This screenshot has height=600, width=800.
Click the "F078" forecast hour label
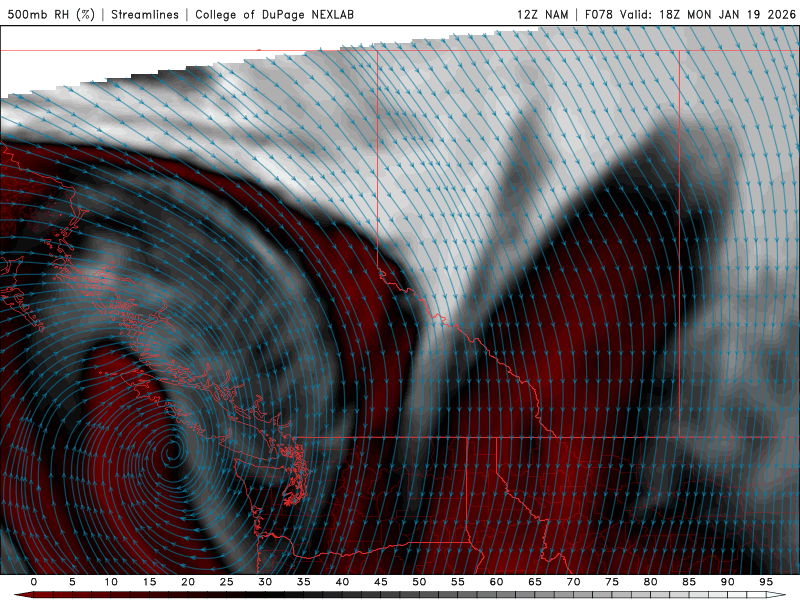click(599, 14)
